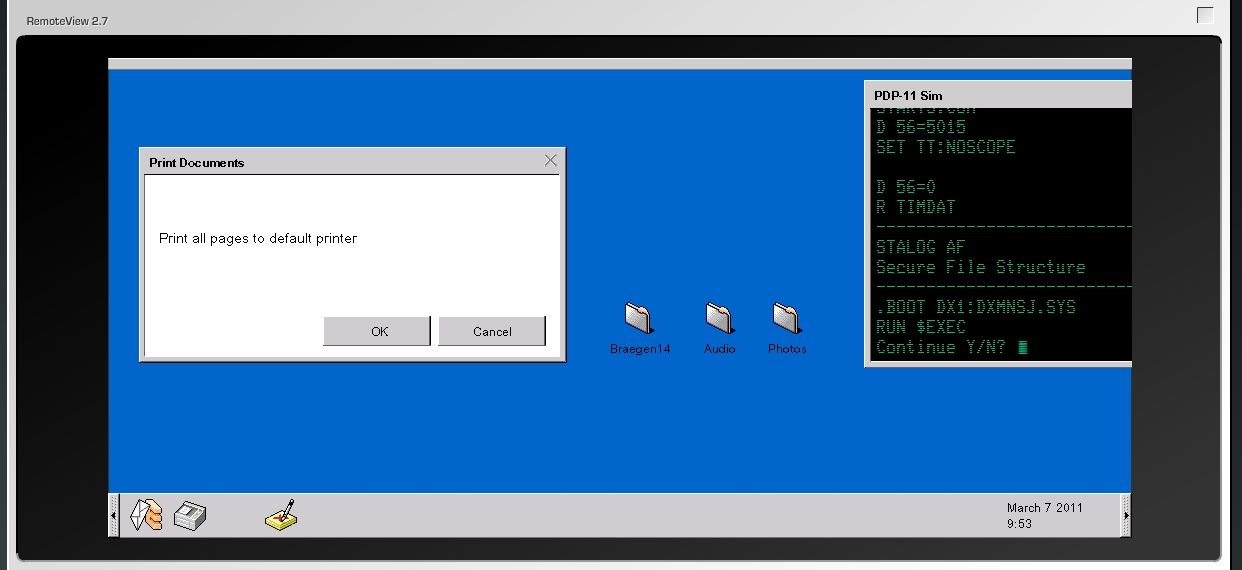Click the hand-holding-papers taskbar icon

147,516
